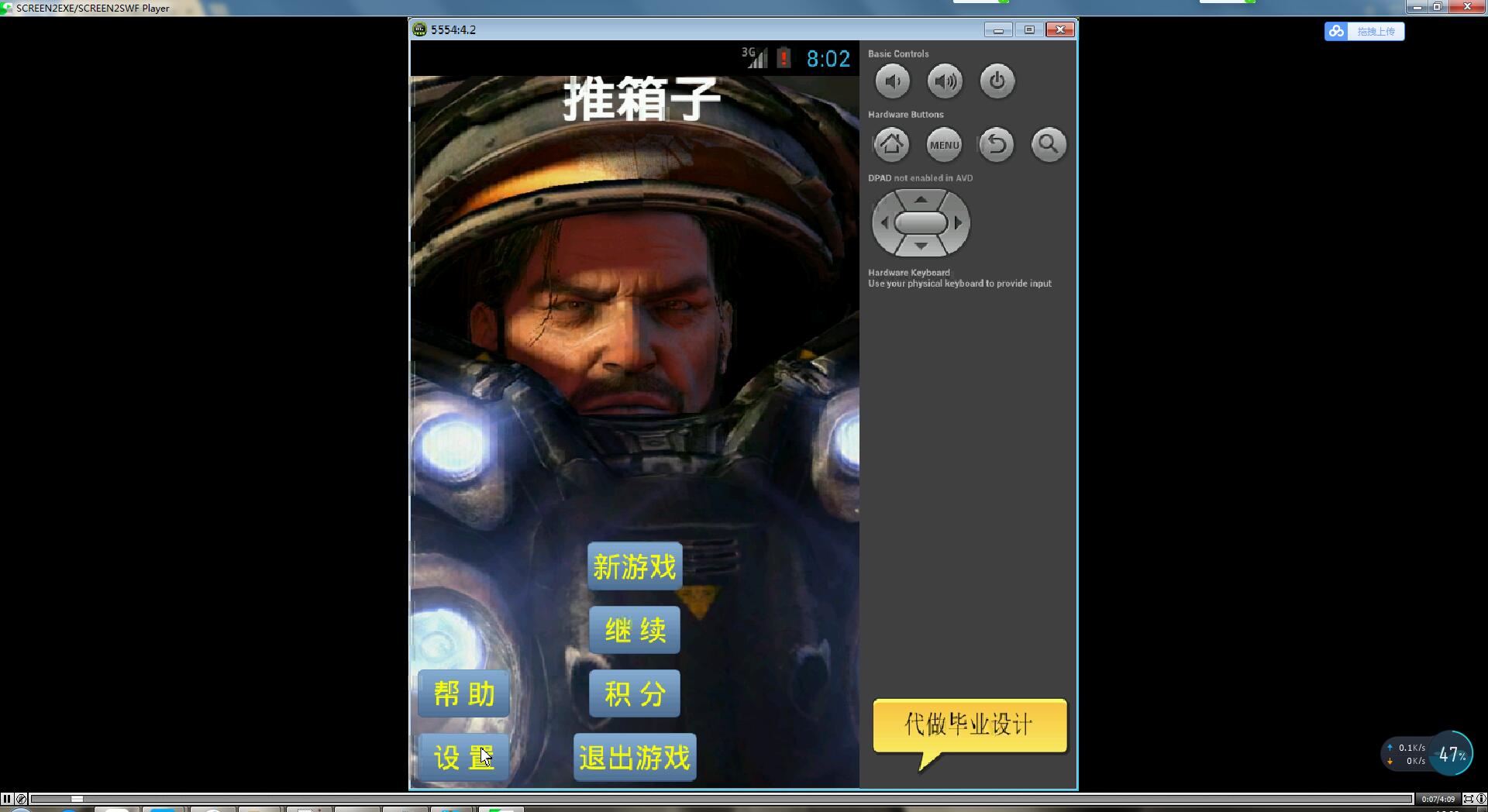The height and width of the screenshot is (812, 1488).
Task: Click the Android emulator title bar icon
Action: coord(419,30)
